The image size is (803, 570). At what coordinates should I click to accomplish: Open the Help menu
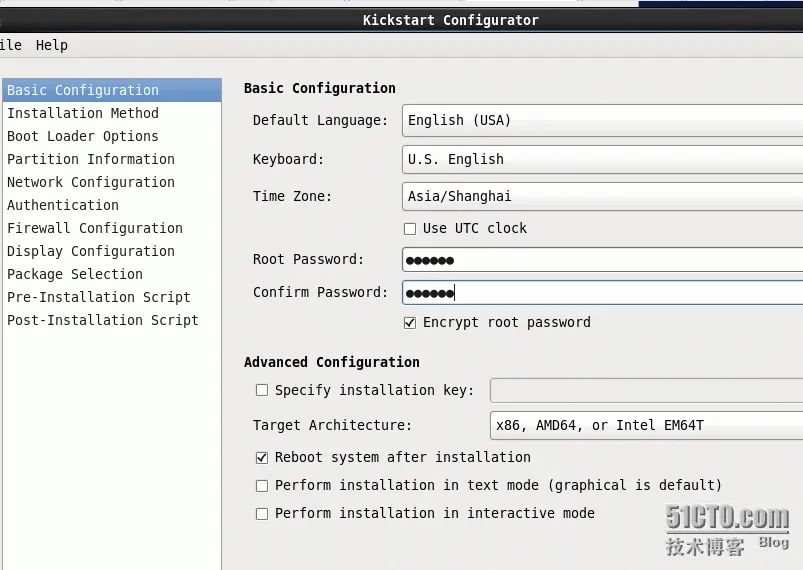(51, 45)
